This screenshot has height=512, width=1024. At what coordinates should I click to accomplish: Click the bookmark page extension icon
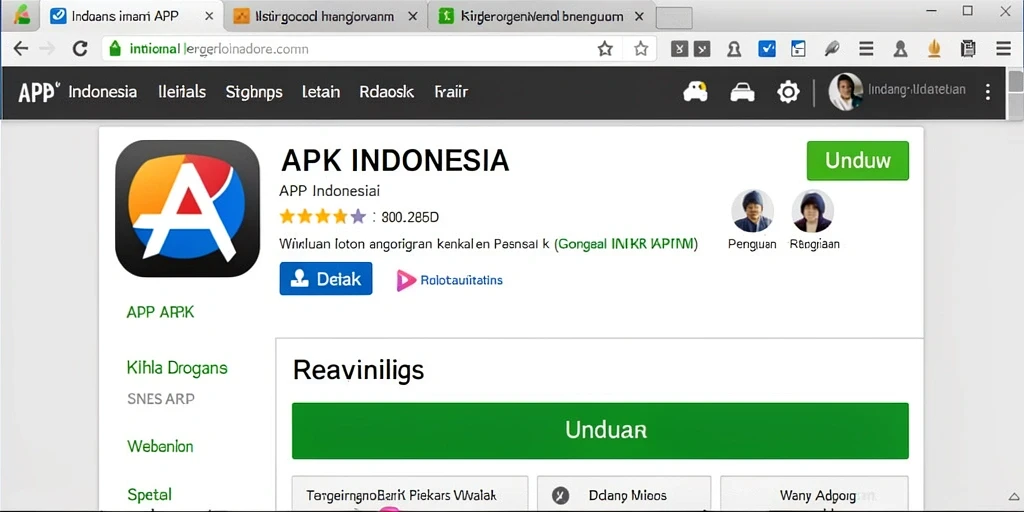[x=798, y=48]
